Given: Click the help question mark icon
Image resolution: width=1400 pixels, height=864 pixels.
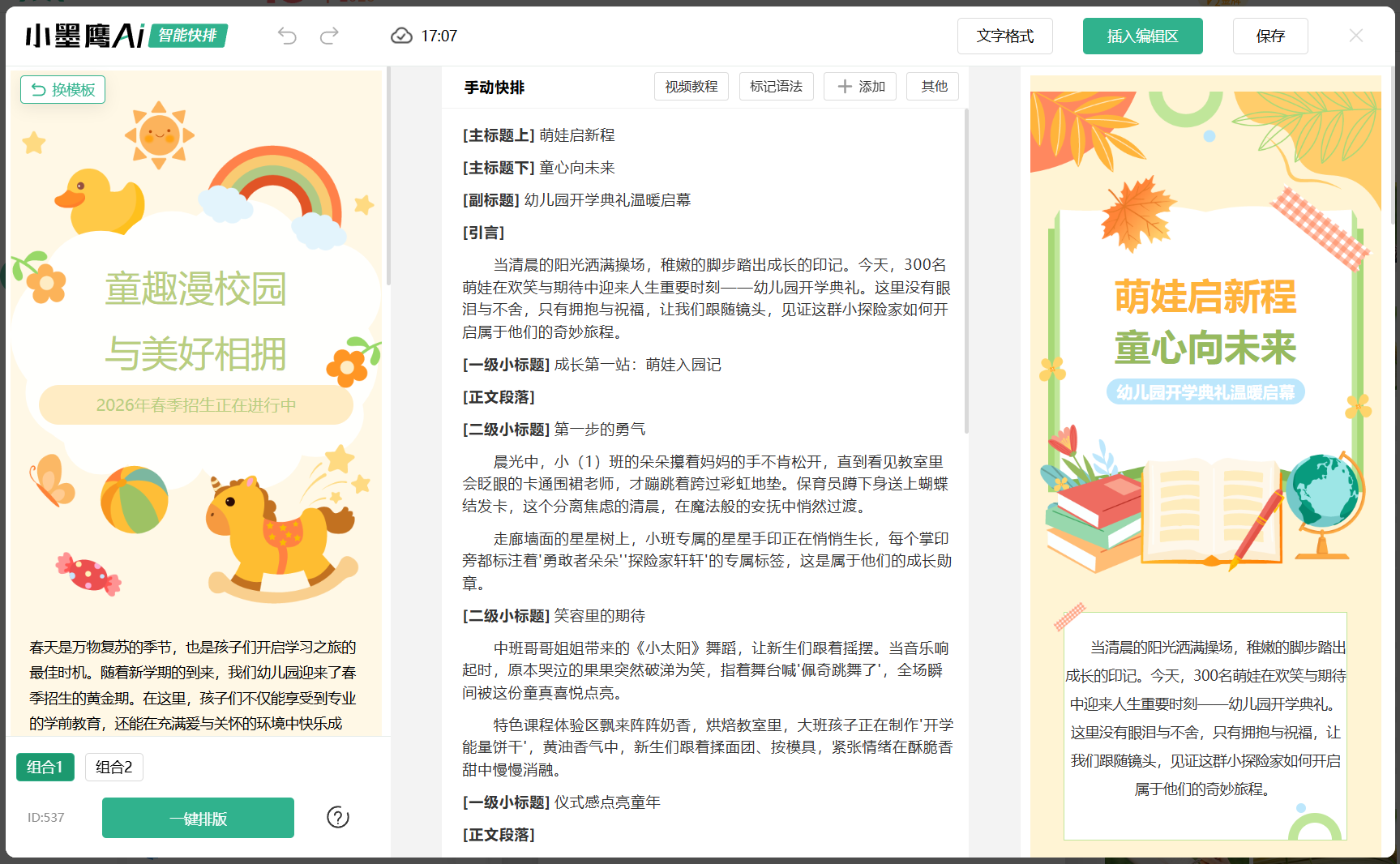Looking at the screenshot, I should (337, 817).
